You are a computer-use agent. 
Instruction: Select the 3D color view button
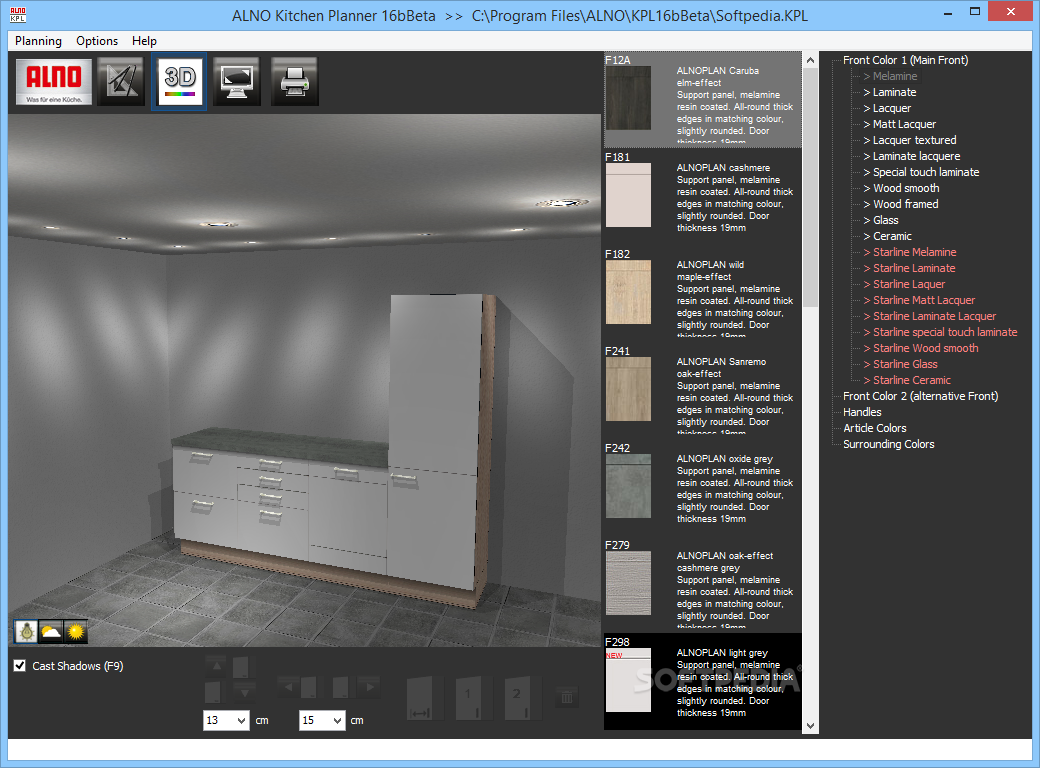(179, 81)
